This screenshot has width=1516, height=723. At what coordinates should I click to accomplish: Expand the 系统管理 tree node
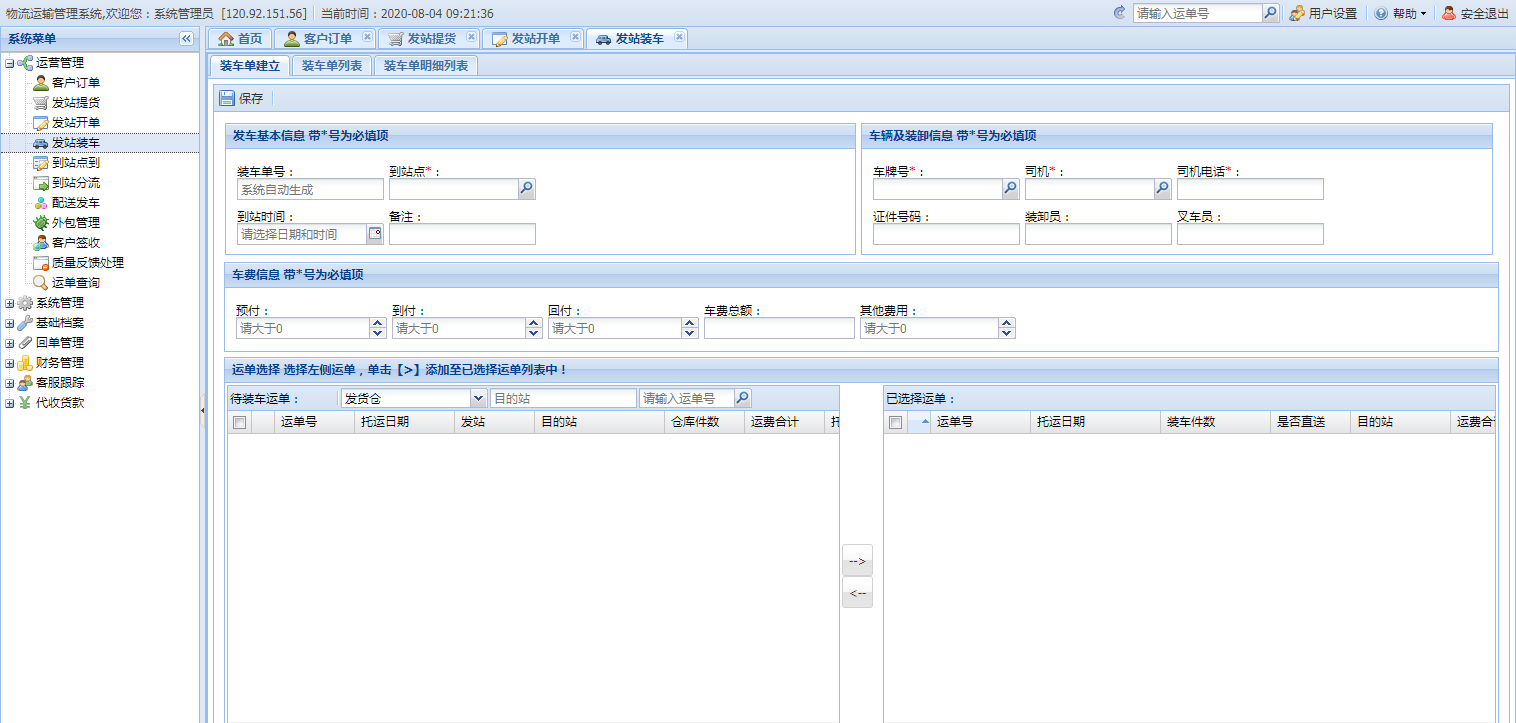[x=10, y=303]
